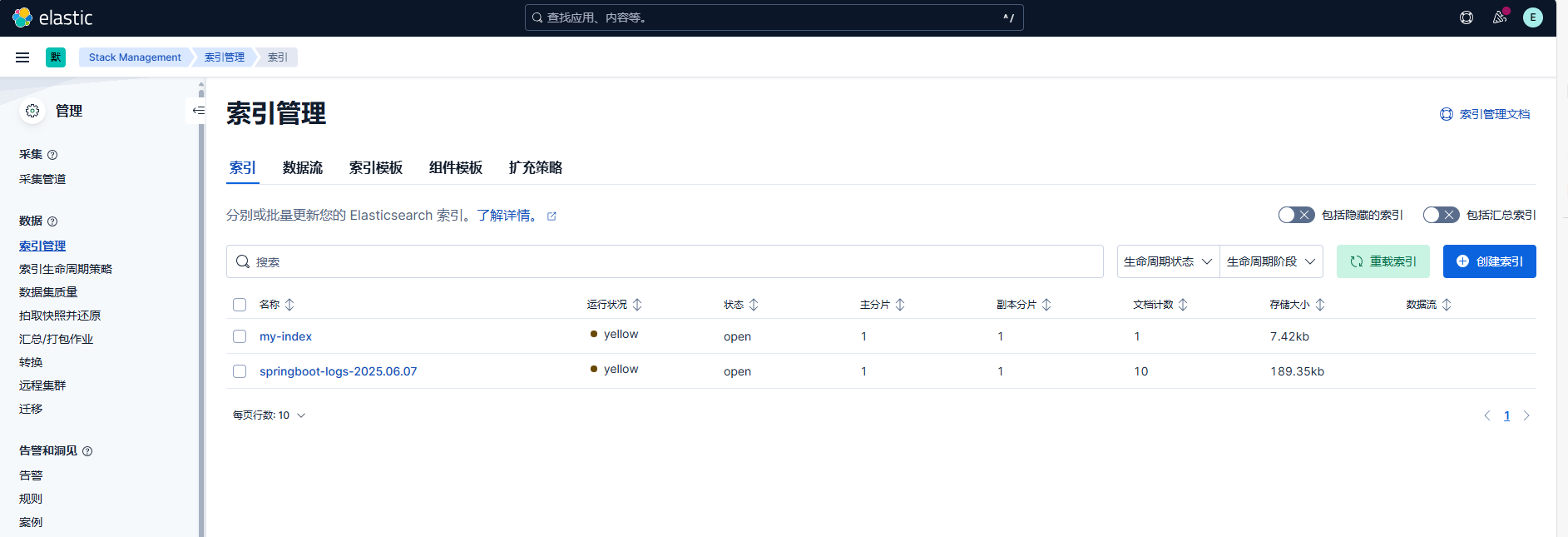Sort by 数据流 column arrows

coord(1447,305)
